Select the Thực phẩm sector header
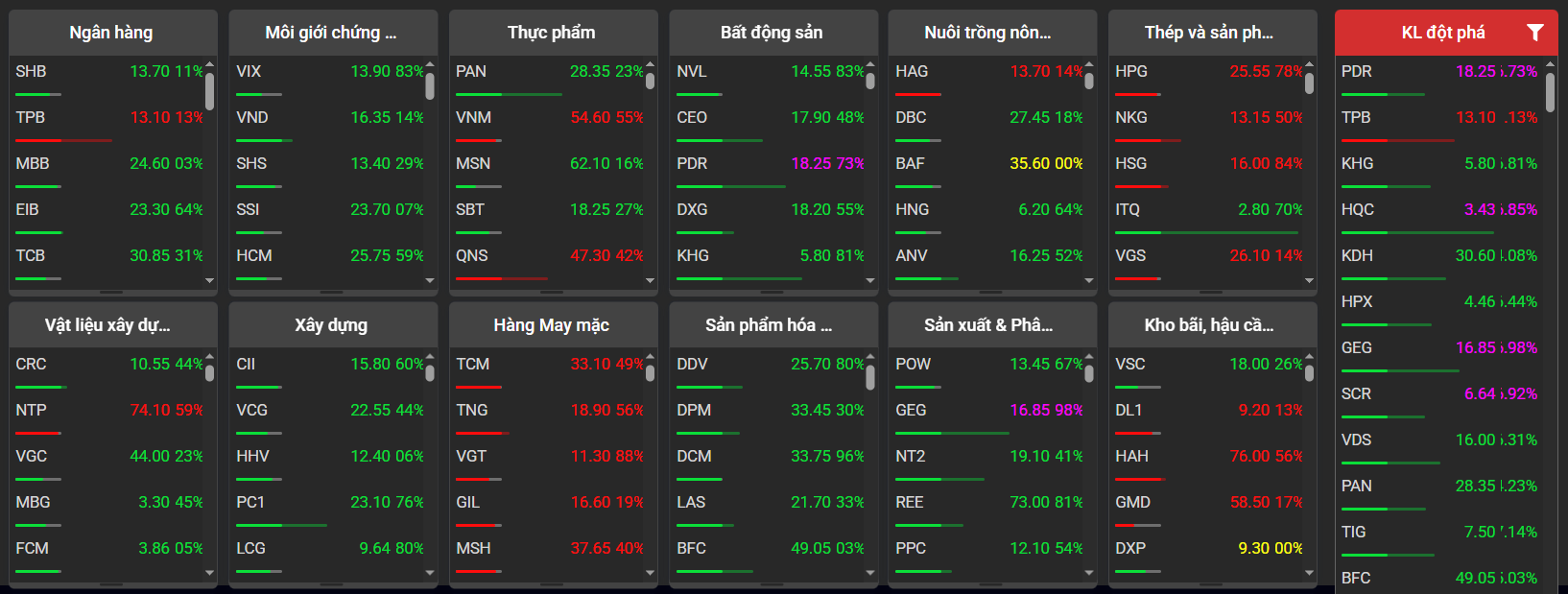 pos(553,33)
